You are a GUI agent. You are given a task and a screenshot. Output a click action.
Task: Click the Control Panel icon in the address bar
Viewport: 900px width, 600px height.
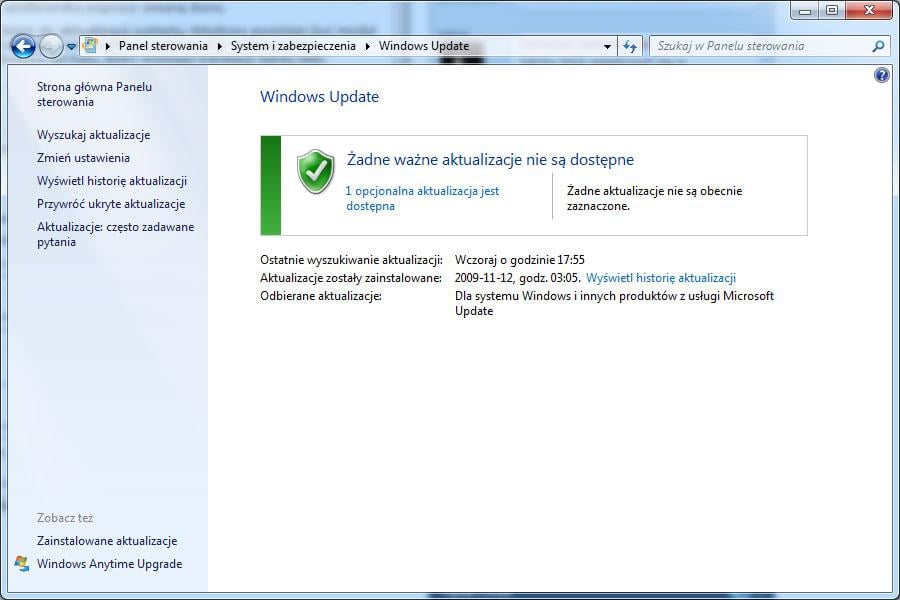tap(90, 46)
